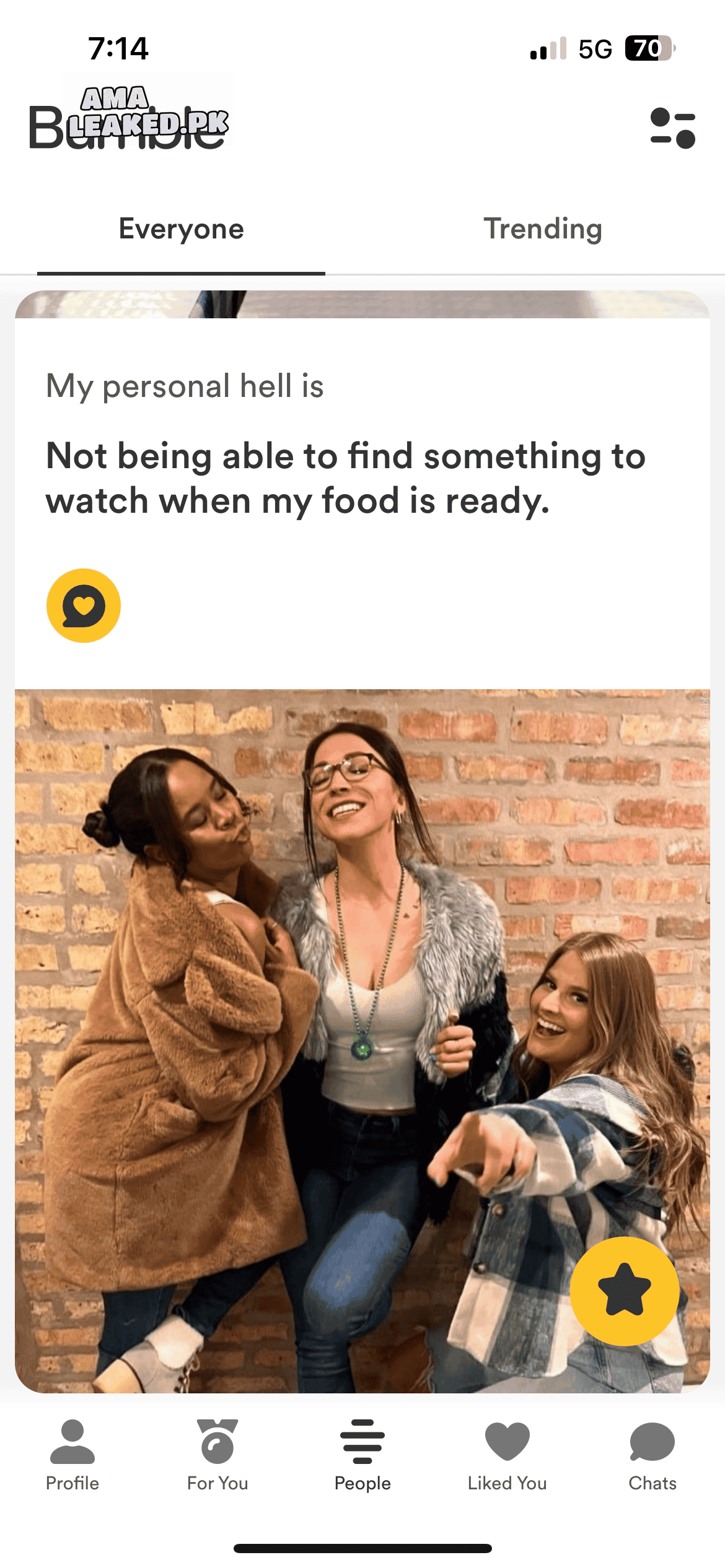Switch to the Trending tab
The height and width of the screenshot is (1568, 725).
543,229
